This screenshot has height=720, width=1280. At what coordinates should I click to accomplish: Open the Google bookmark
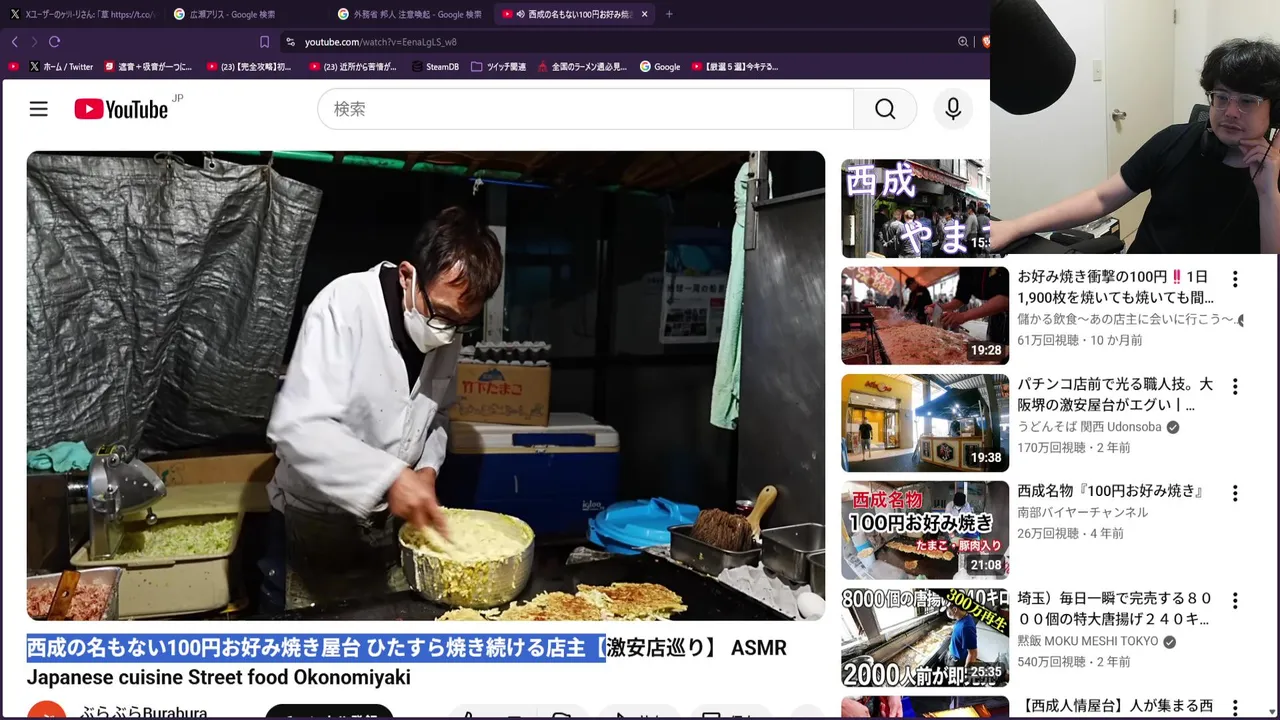[x=660, y=67]
